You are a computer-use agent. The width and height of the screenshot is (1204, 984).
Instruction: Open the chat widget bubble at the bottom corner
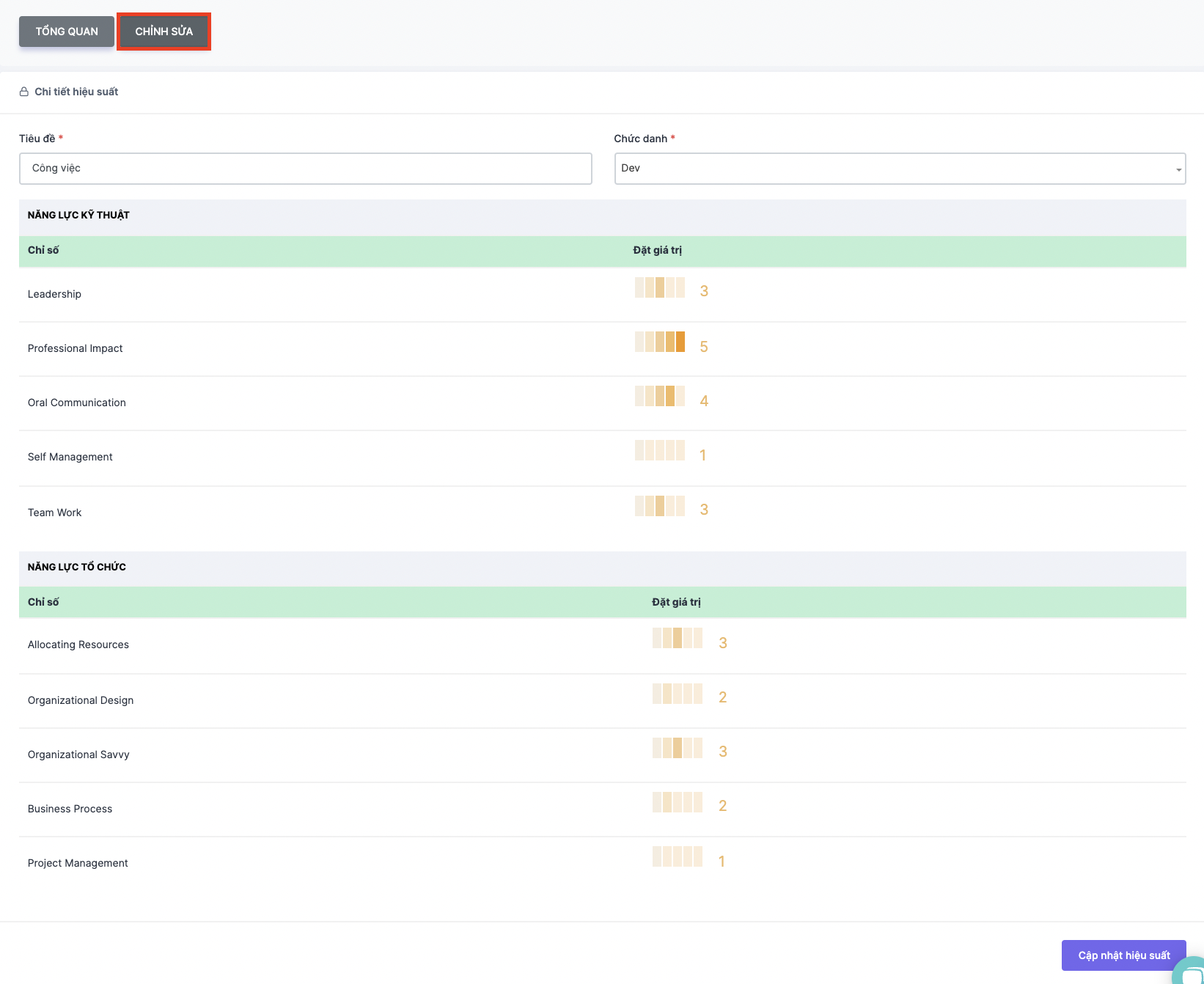coord(1191,971)
